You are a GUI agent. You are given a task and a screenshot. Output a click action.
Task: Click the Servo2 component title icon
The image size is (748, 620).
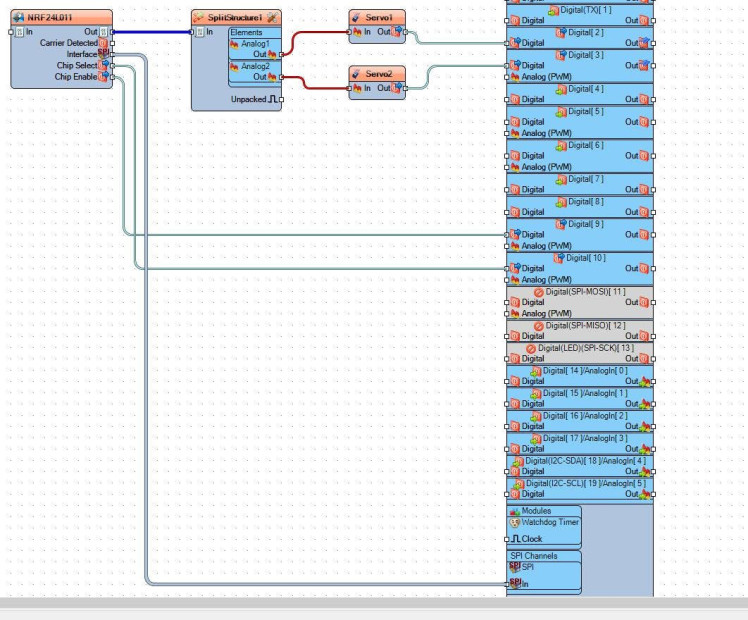[357, 74]
